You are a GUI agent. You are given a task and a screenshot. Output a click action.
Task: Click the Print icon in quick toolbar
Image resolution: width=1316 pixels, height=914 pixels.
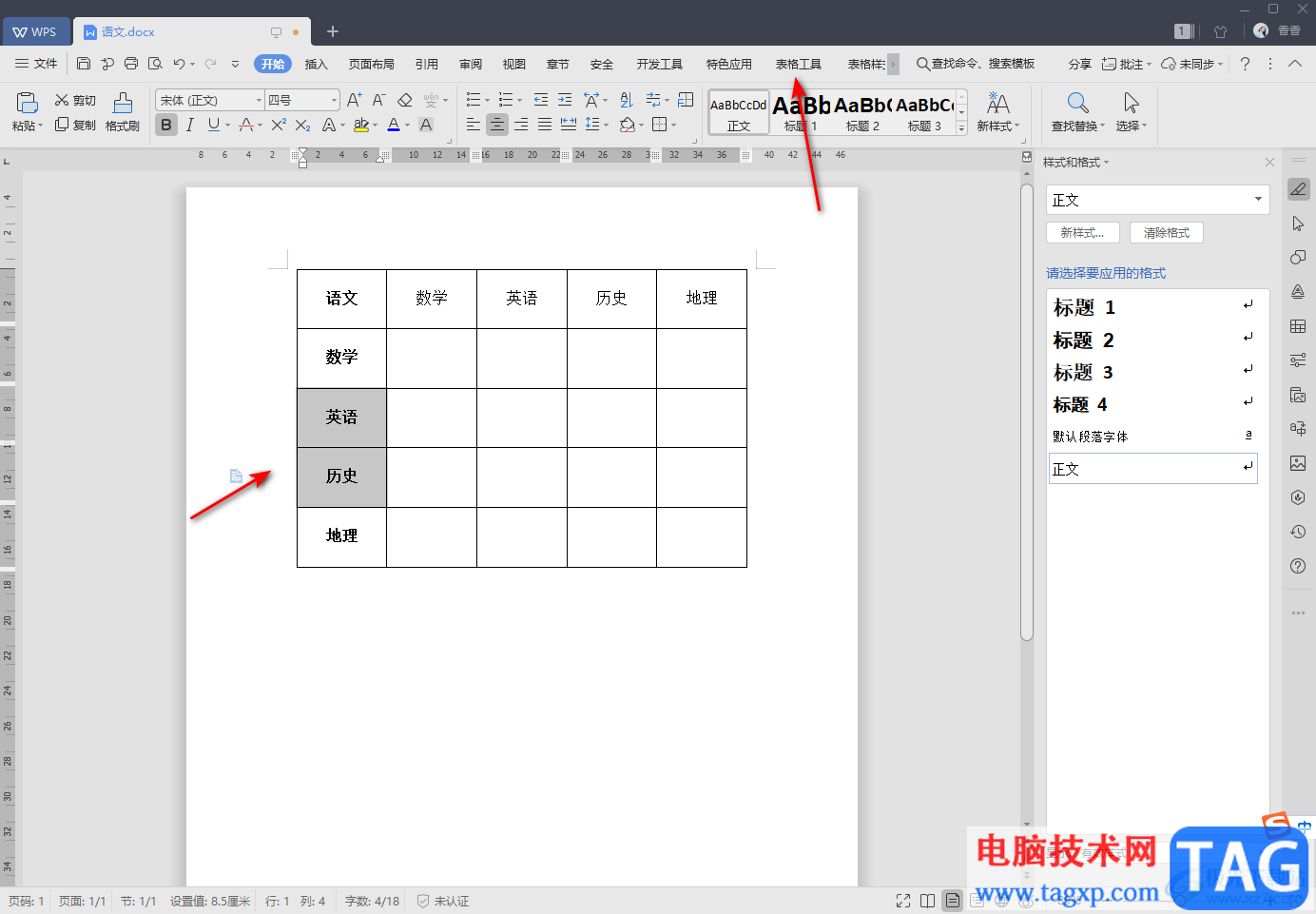pos(131,64)
